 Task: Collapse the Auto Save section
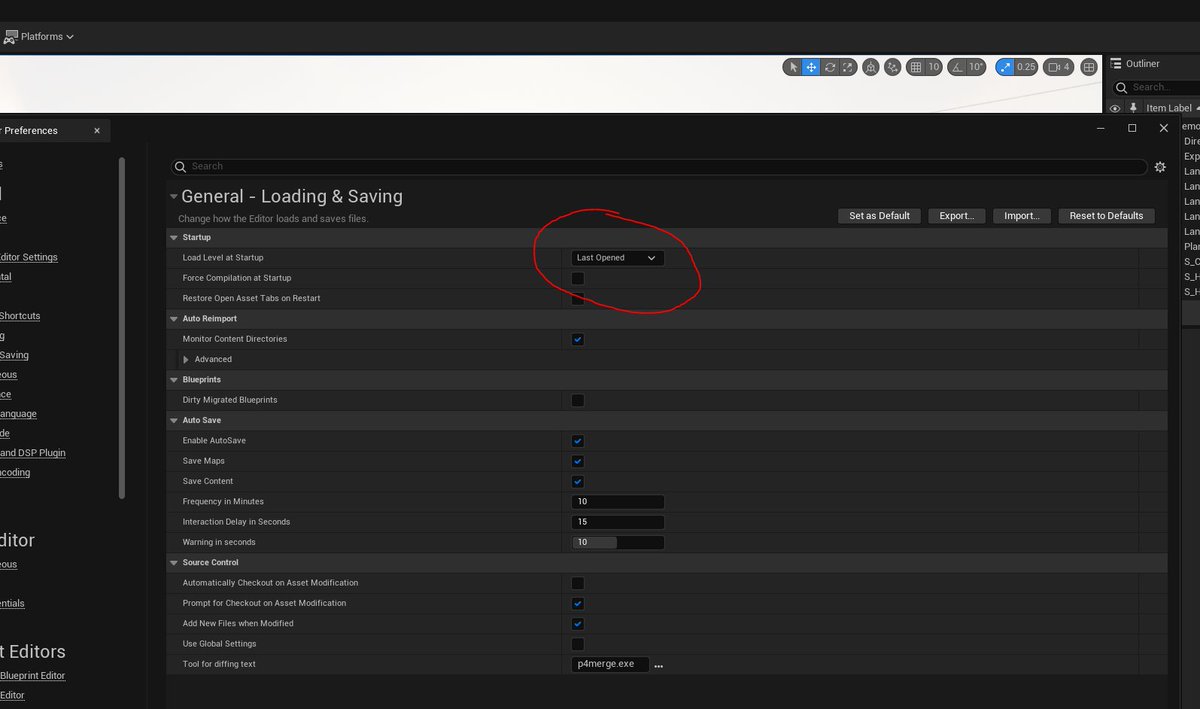(x=174, y=421)
